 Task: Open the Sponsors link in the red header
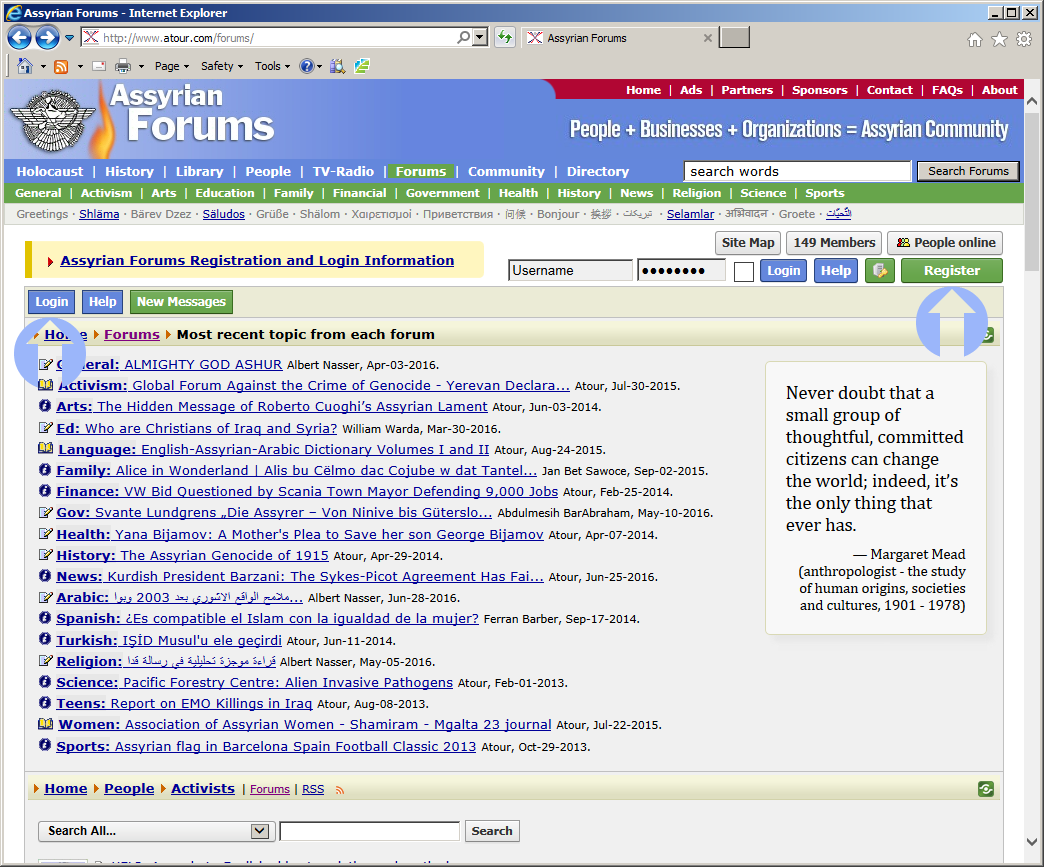(820, 90)
